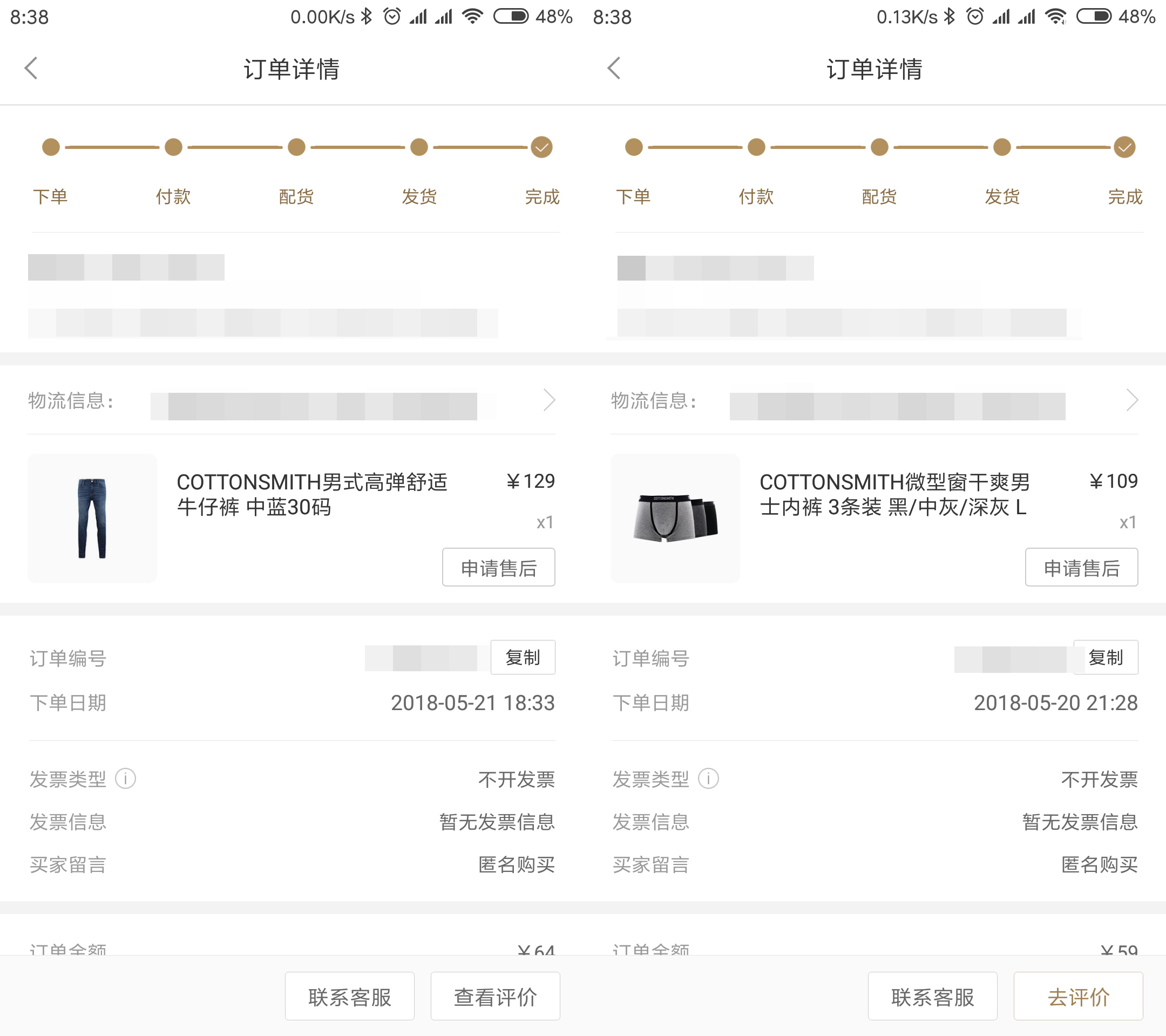The width and height of the screenshot is (1166, 1036).
Task: Tap the 完成 checkmark step on the left progress bar
Action: coord(542,147)
